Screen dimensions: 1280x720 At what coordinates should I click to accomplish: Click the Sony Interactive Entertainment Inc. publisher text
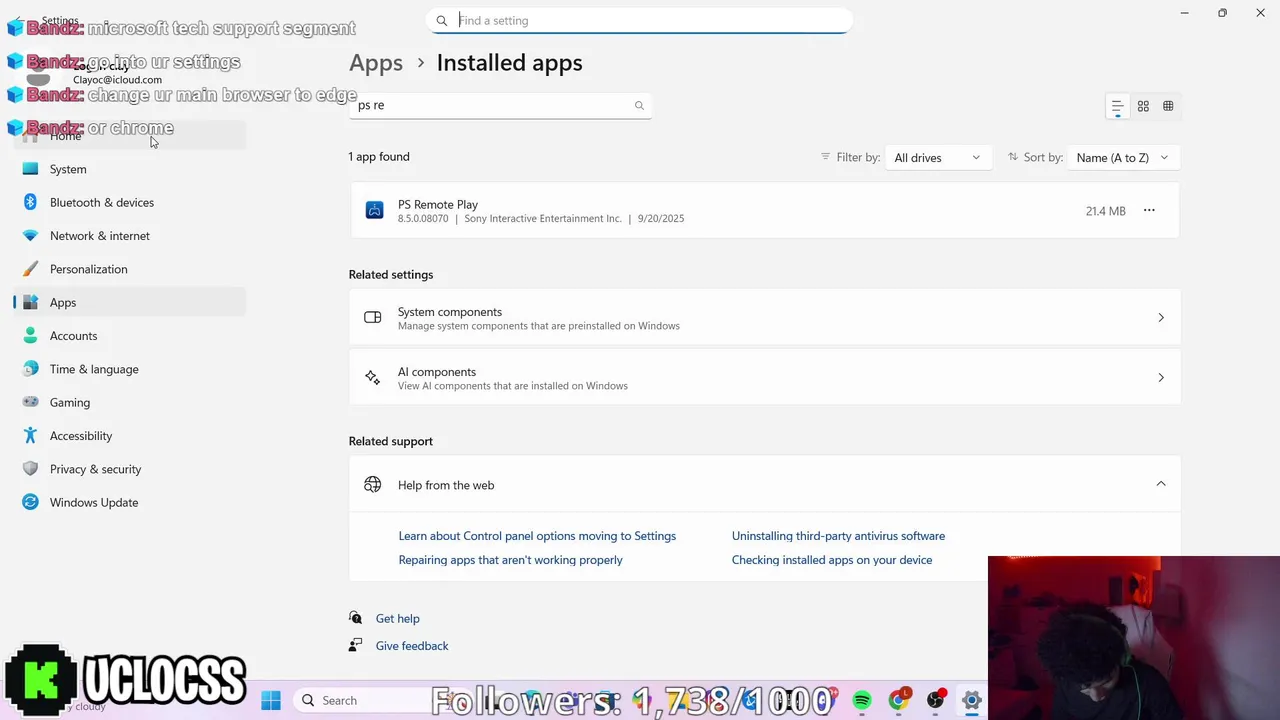[x=543, y=218]
